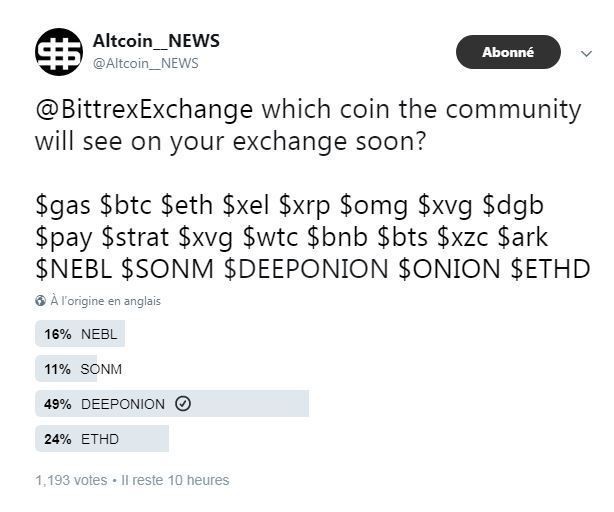
Task: Click the globe icon beside the translation note
Action: pyautogui.click(x=40, y=301)
